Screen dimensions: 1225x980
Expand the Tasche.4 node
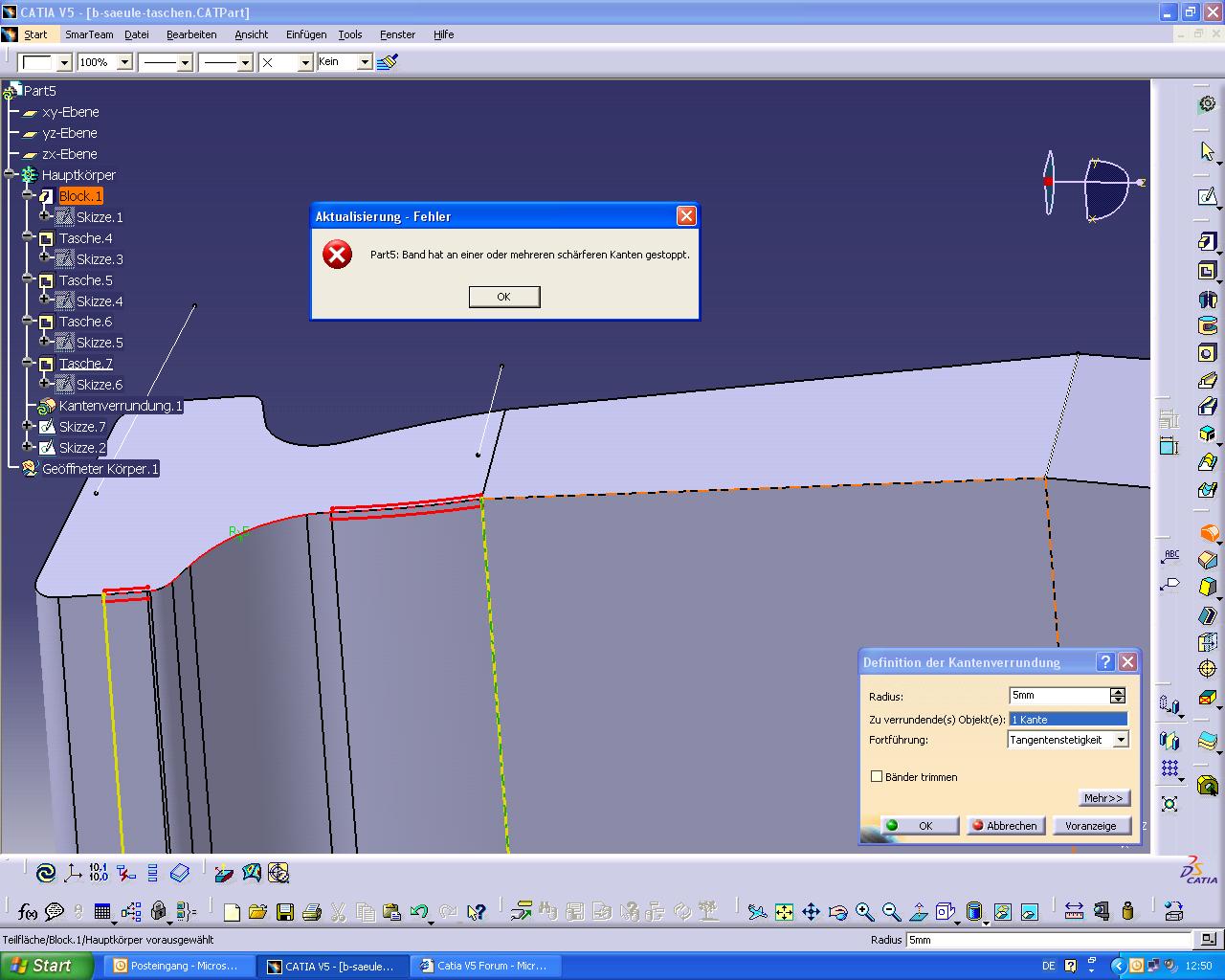pyautogui.click(x=29, y=237)
